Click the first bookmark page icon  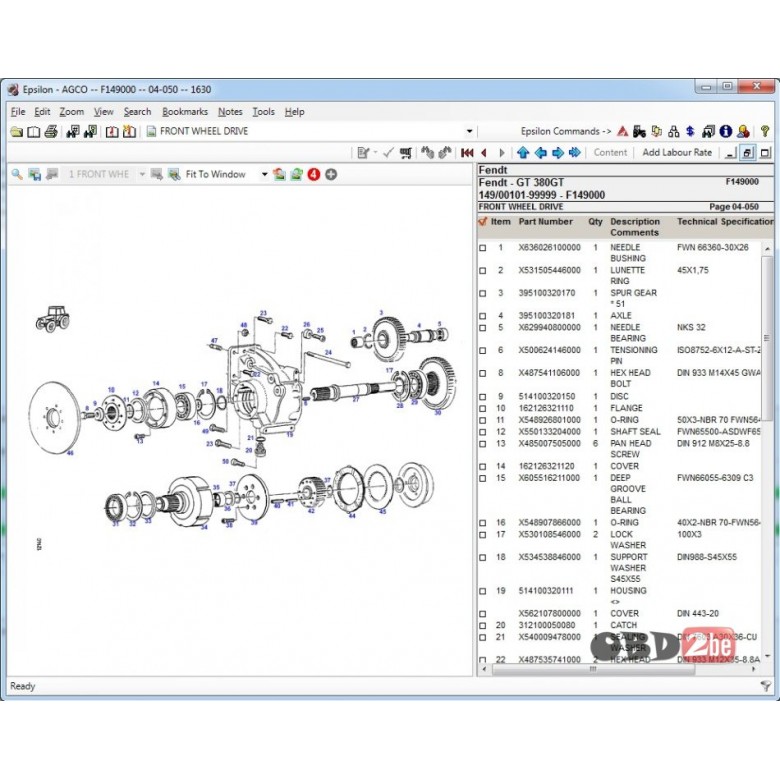click(x=112, y=132)
